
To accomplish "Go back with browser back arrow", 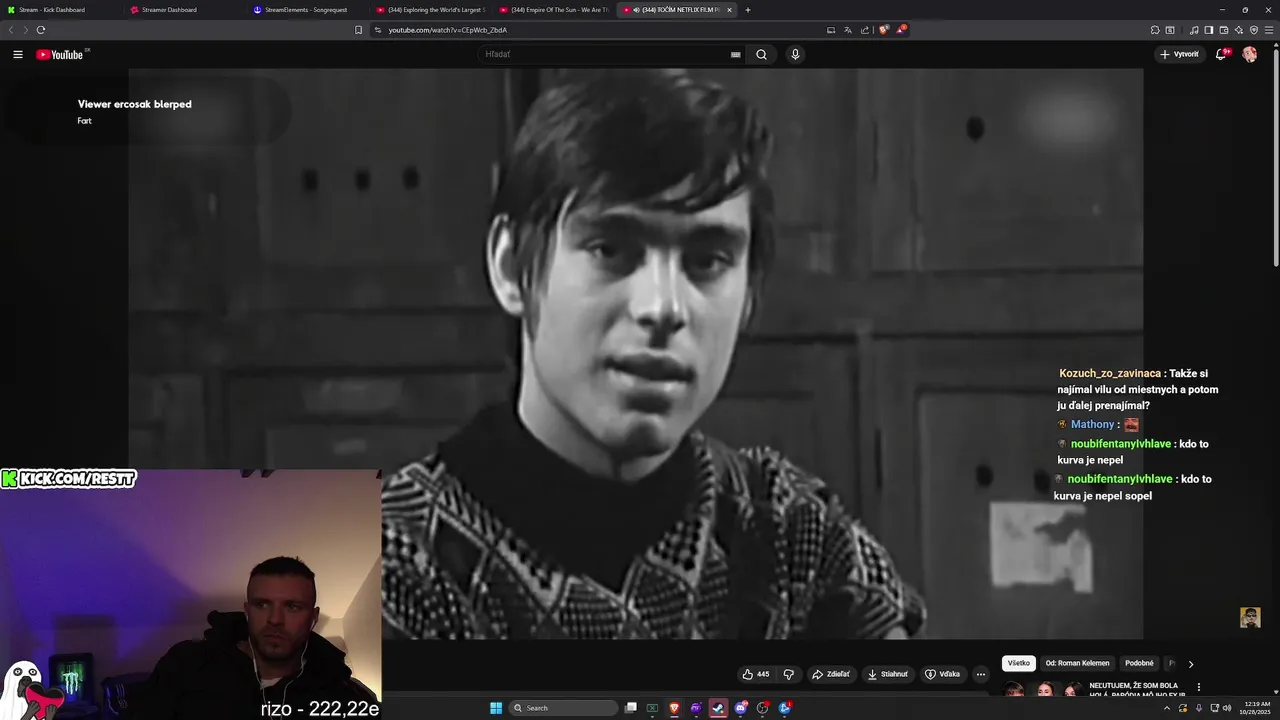I will [11, 30].
